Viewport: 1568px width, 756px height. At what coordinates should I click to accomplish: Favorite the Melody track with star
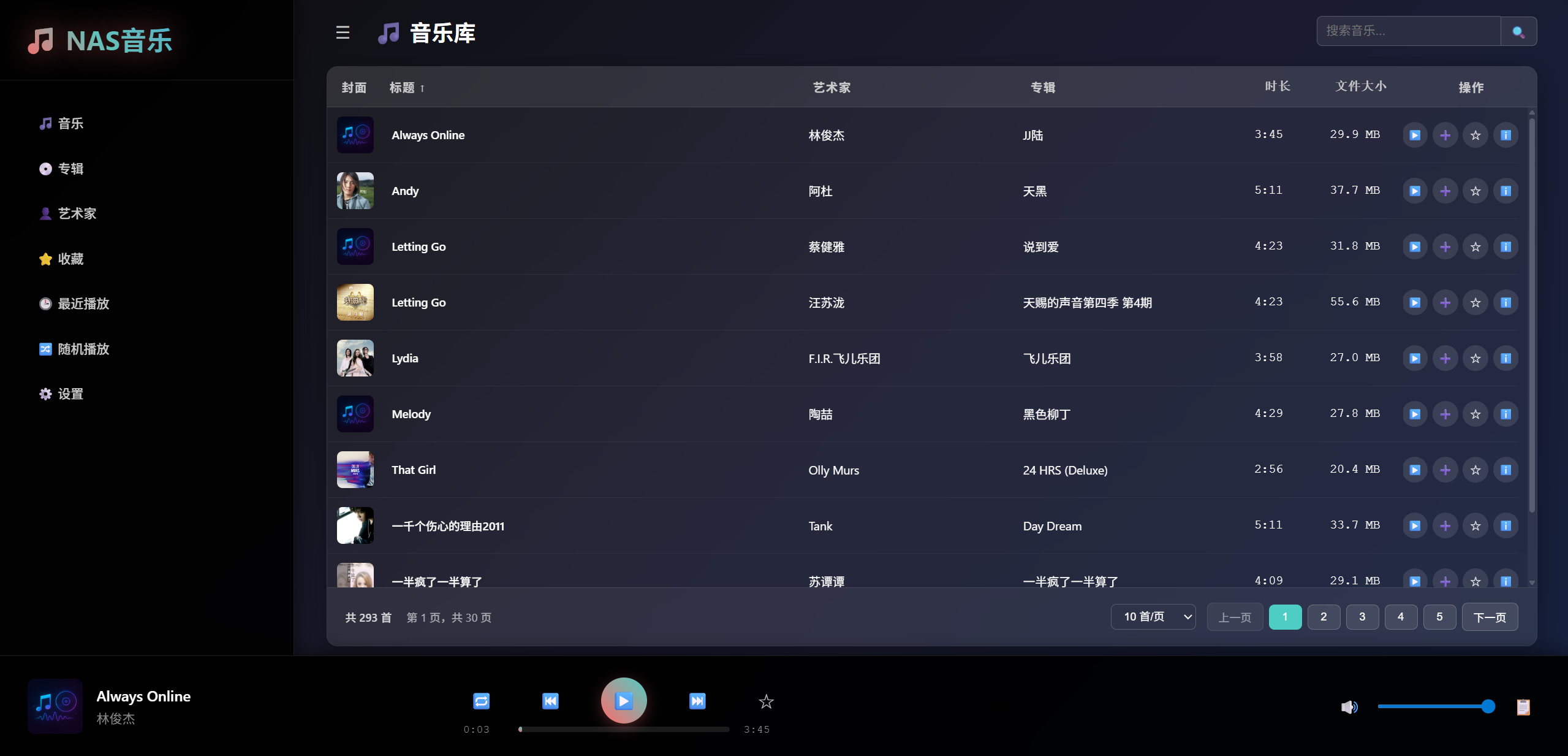click(x=1475, y=414)
